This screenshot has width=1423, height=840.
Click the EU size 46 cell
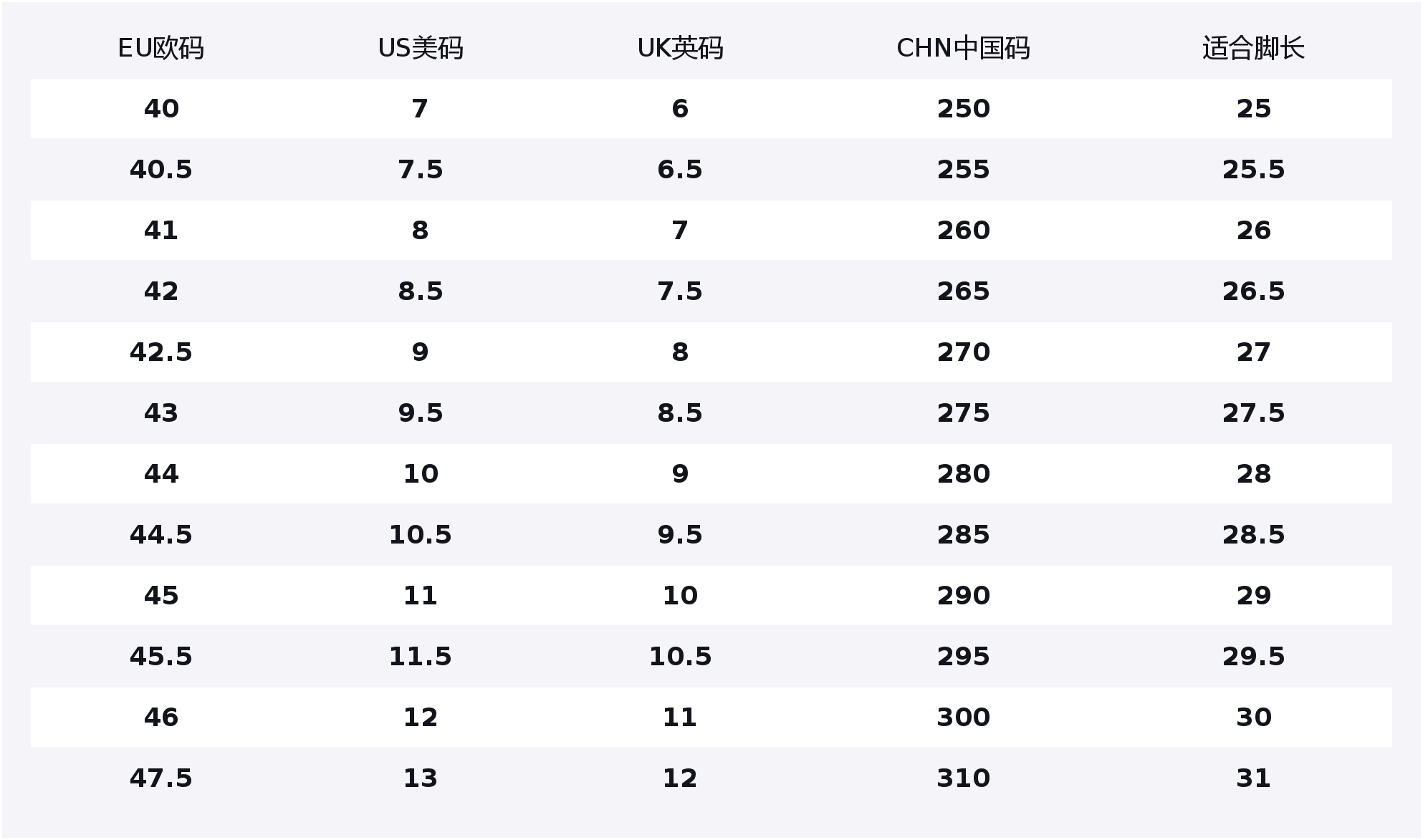coord(160,718)
